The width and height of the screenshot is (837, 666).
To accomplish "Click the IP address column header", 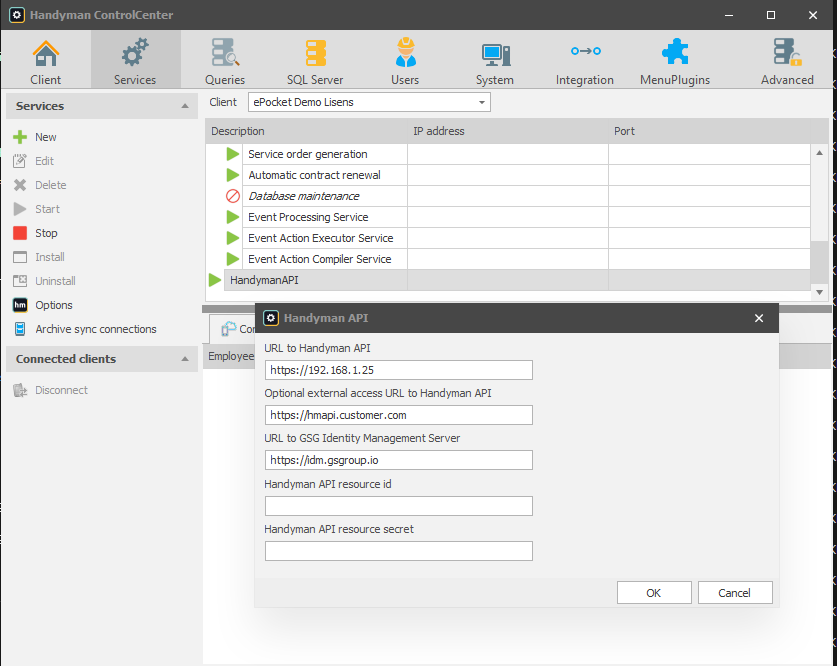I will [508, 131].
